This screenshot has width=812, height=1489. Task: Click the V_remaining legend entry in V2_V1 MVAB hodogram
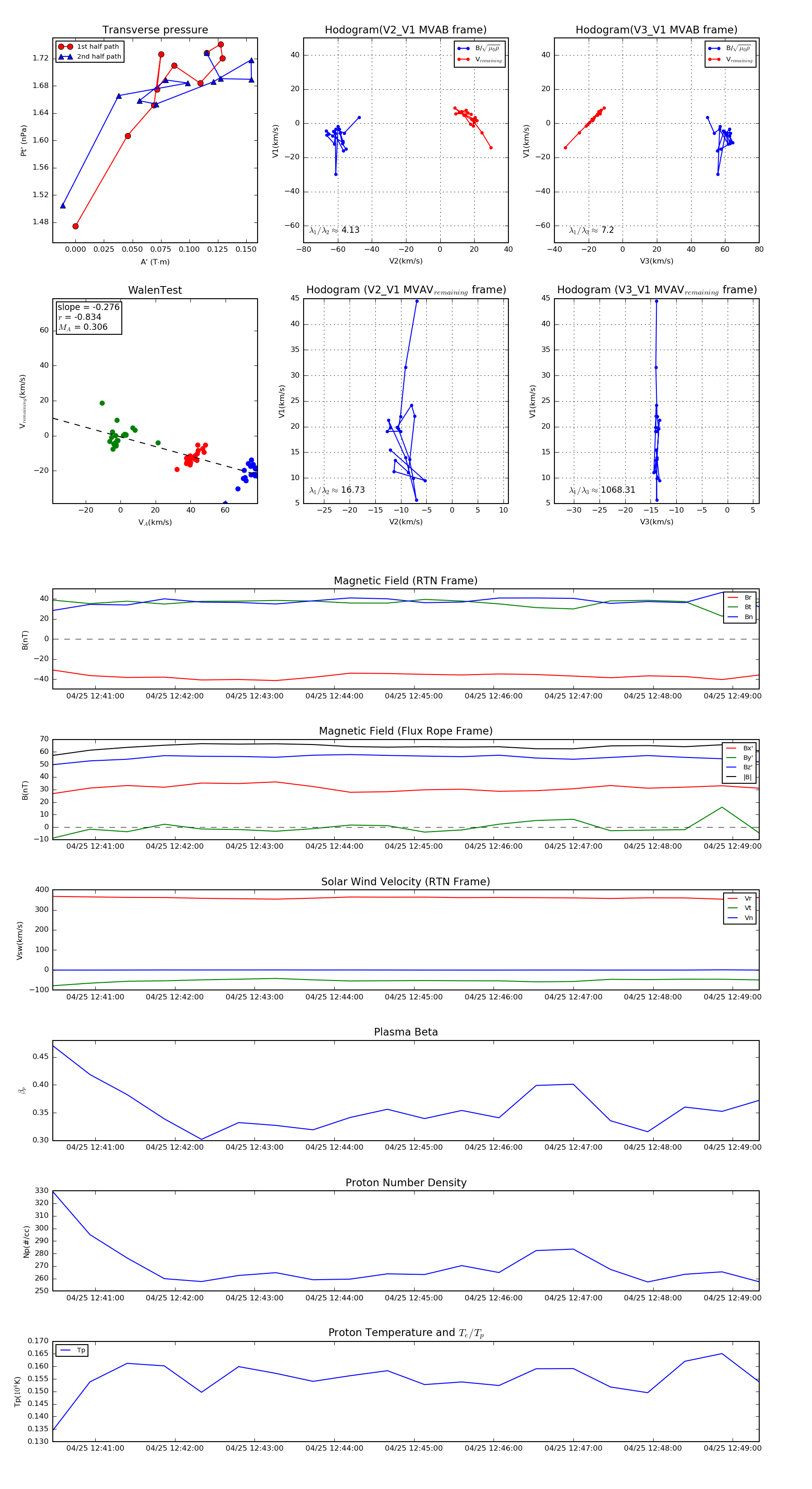[x=480, y=60]
